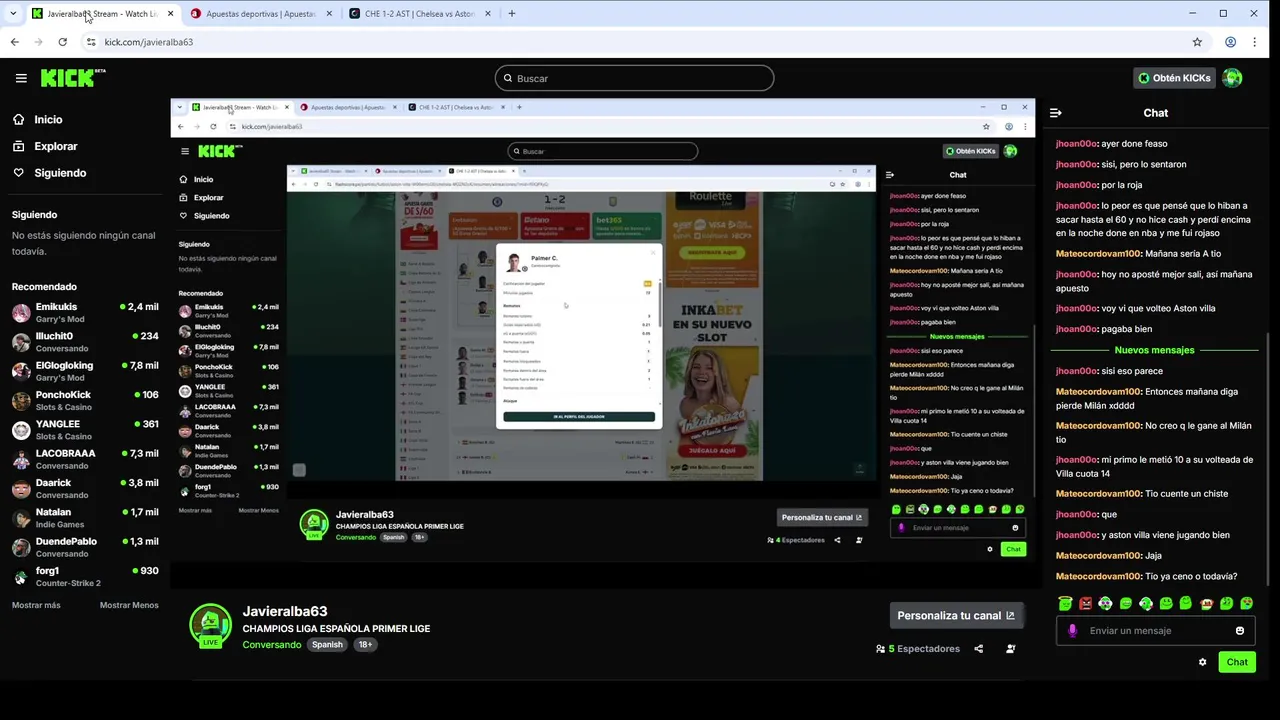Open chat settings gear
This screenshot has height=720, width=1280.
coord(1202,662)
